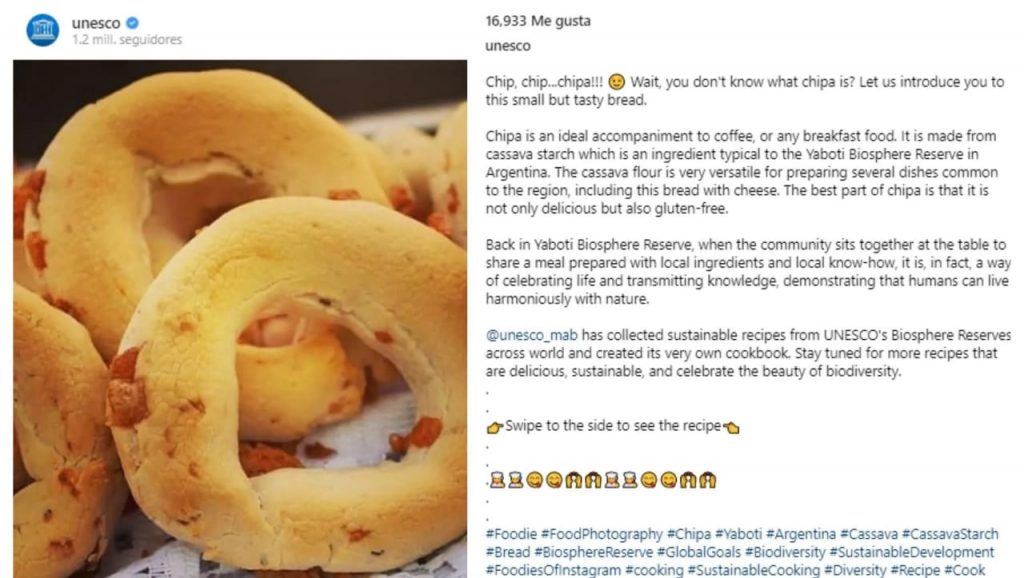Click the #Yaboti hashtag

[739, 534]
